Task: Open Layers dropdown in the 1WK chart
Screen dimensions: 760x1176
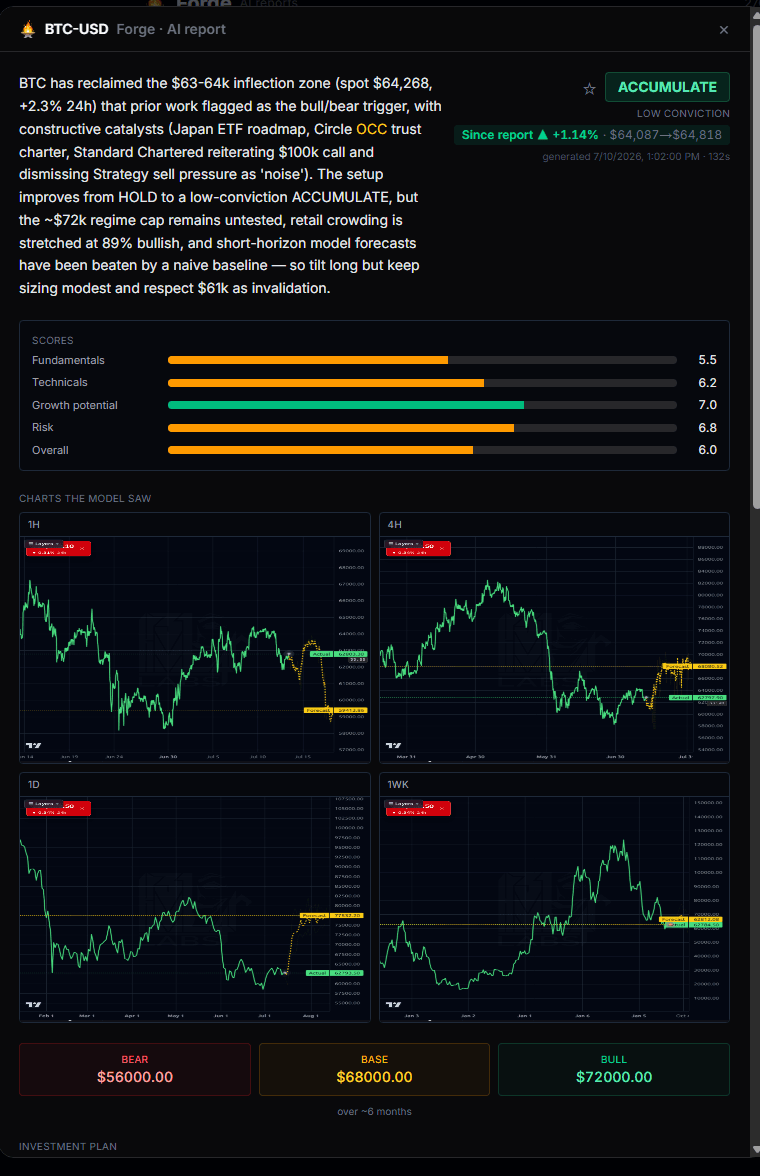Action: (404, 804)
